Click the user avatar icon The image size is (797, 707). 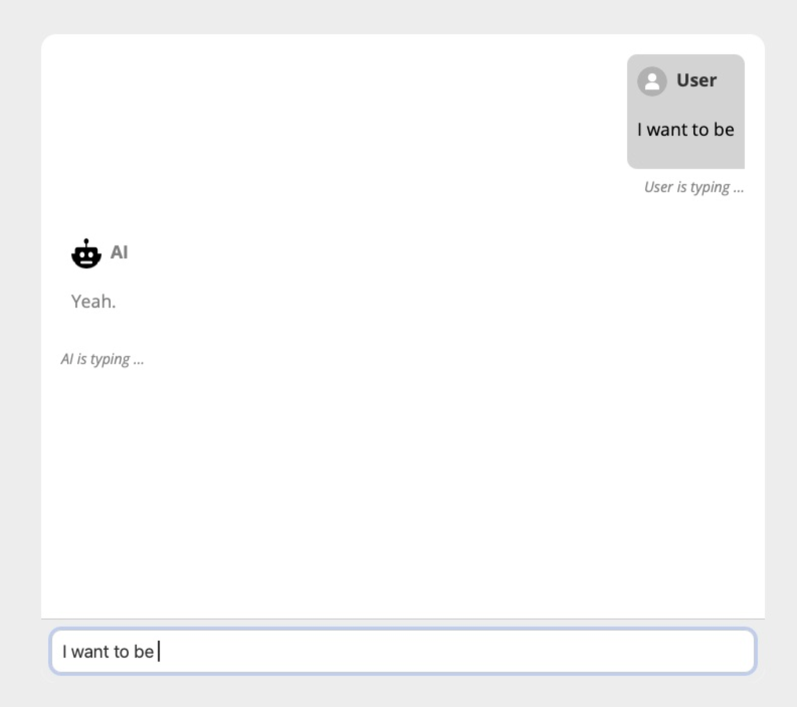[x=652, y=81]
